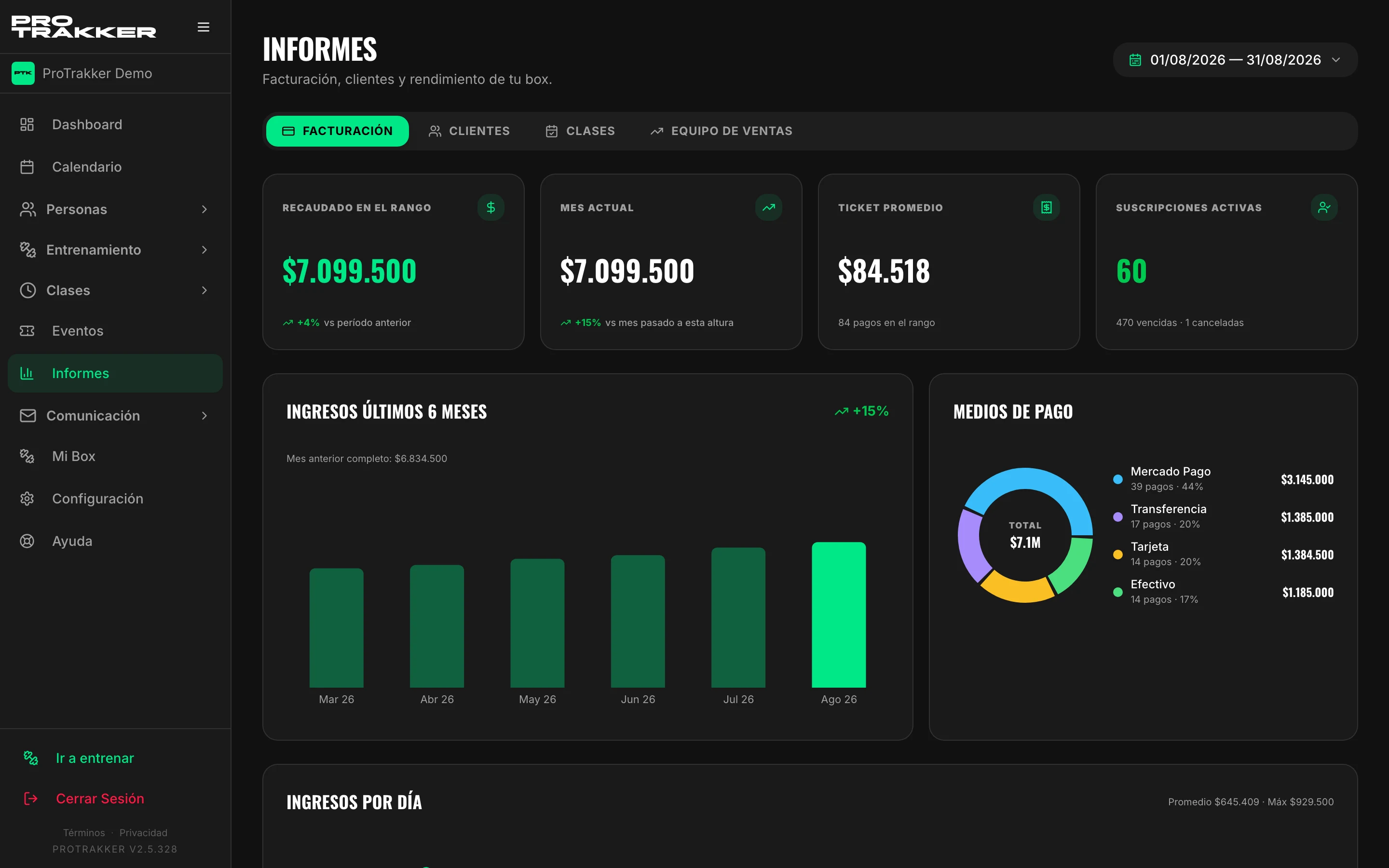Open the date range dropdown 01/08/2026 — 31/08/2026
This screenshot has width=1389, height=868.
click(x=1235, y=60)
